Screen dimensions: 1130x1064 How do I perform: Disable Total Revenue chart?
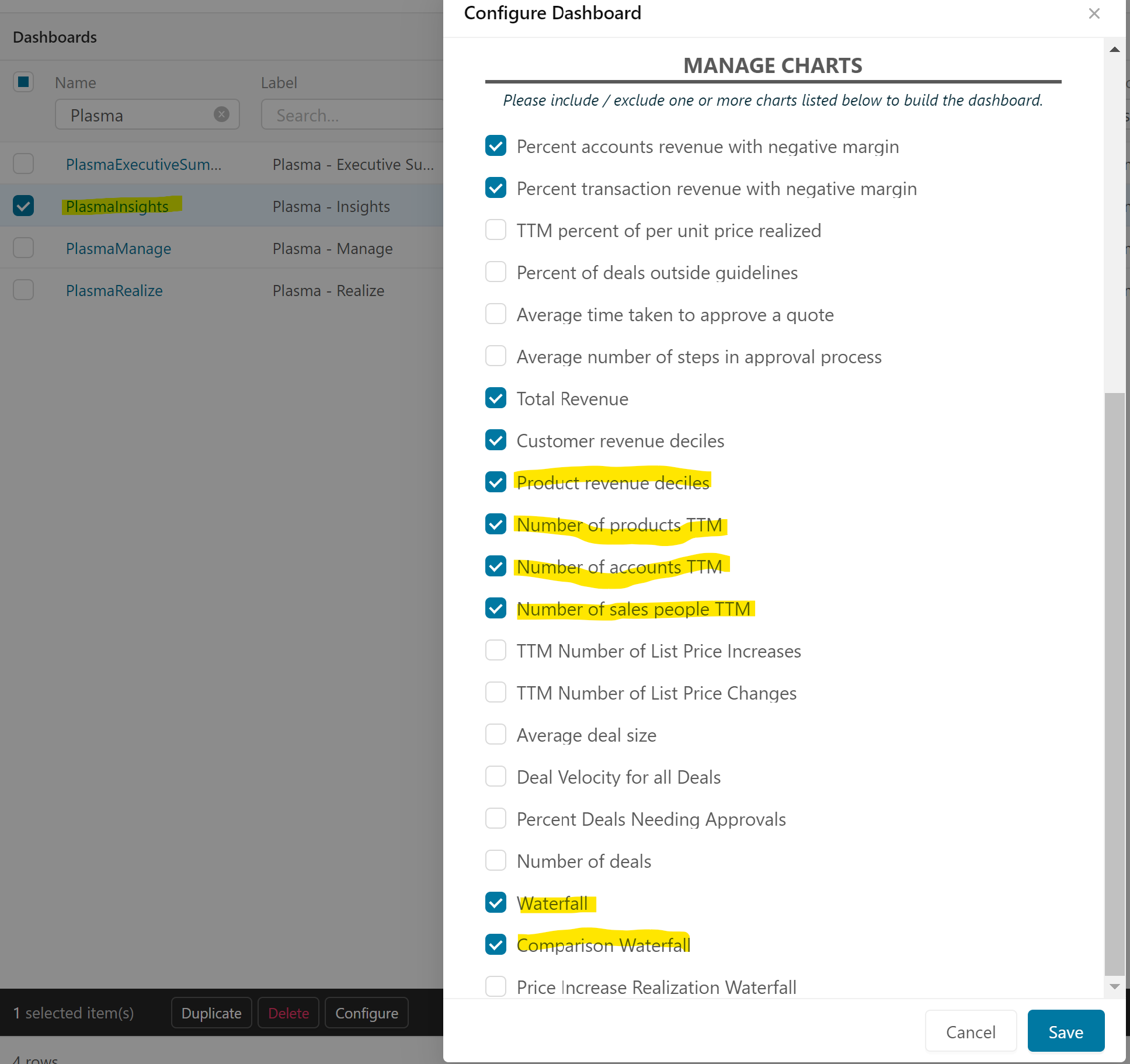pyautogui.click(x=496, y=398)
